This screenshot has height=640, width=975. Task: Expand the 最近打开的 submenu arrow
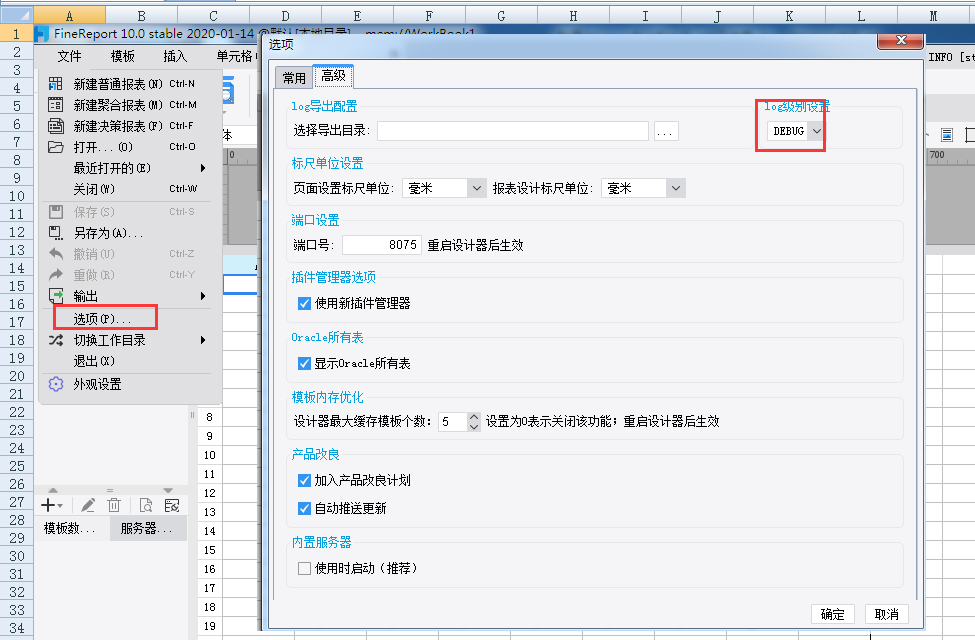point(203,168)
